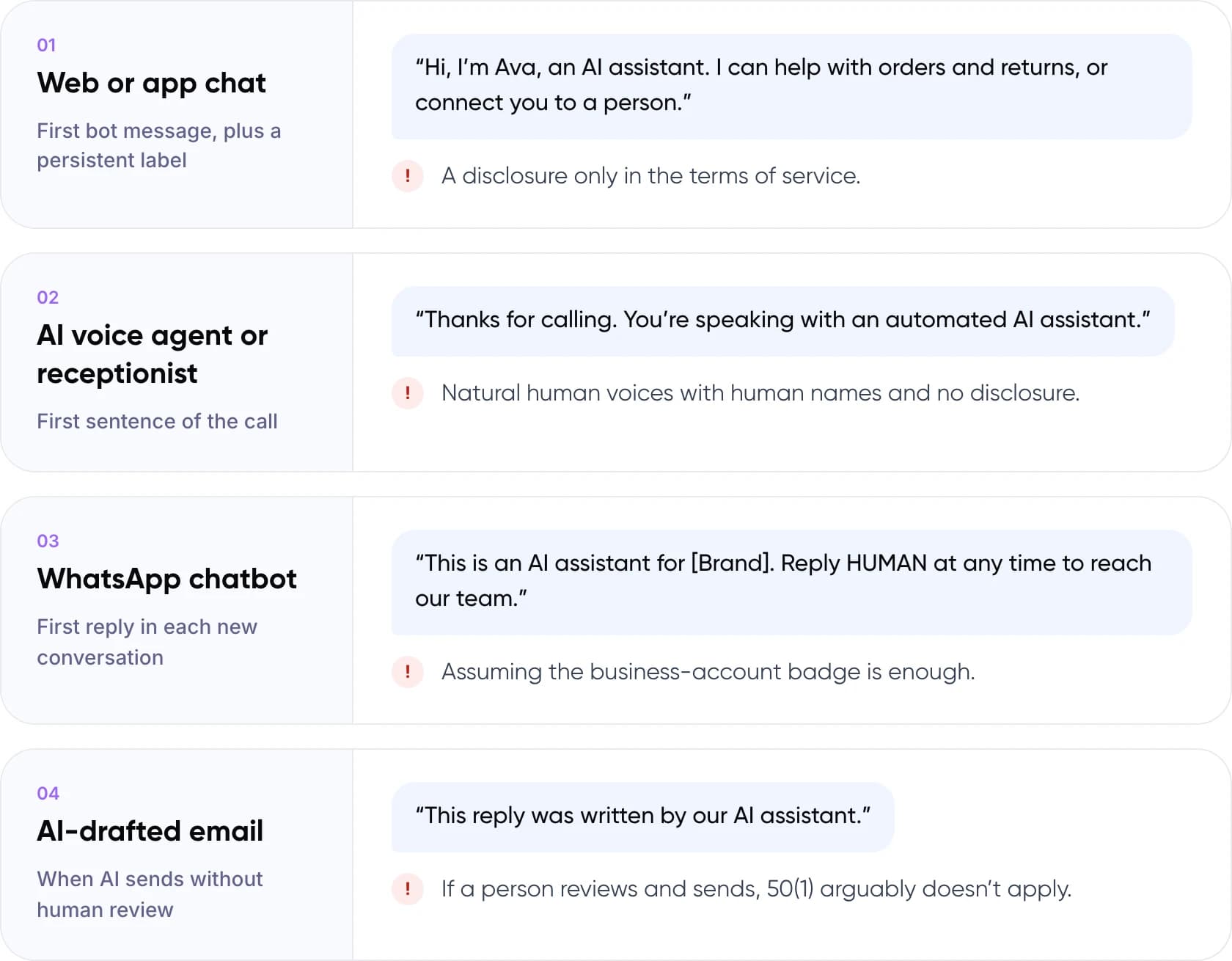Click the 'Hi, I'm Ava' message bubble
1232x961 pixels.
[x=791, y=87]
